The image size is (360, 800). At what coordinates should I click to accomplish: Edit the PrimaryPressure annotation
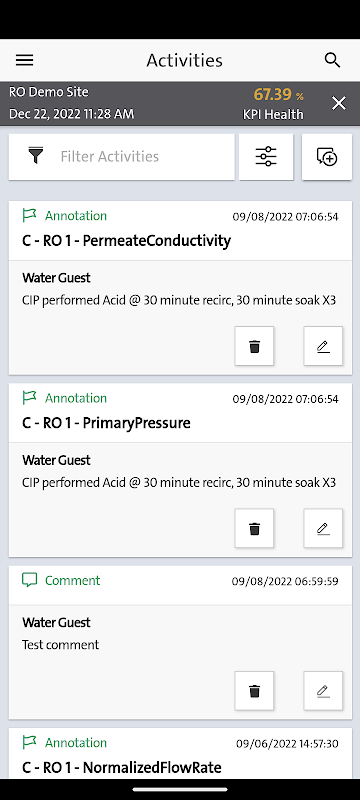tap(323, 528)
